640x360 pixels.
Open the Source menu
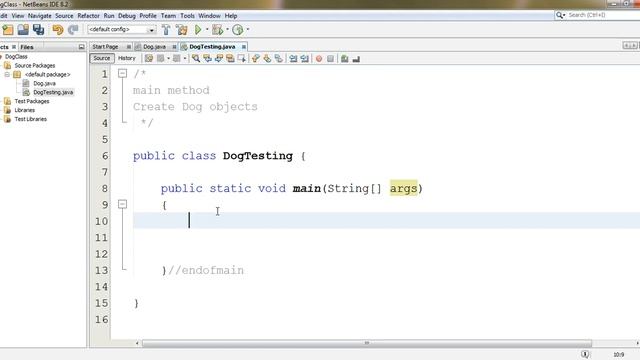(64, 16)
